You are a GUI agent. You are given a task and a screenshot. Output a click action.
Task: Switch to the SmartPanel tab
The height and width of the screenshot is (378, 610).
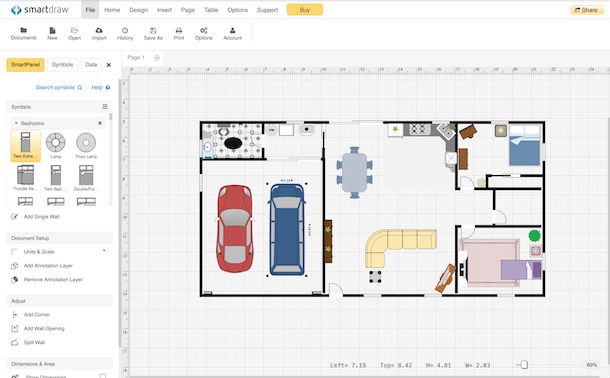coord(25,65)
